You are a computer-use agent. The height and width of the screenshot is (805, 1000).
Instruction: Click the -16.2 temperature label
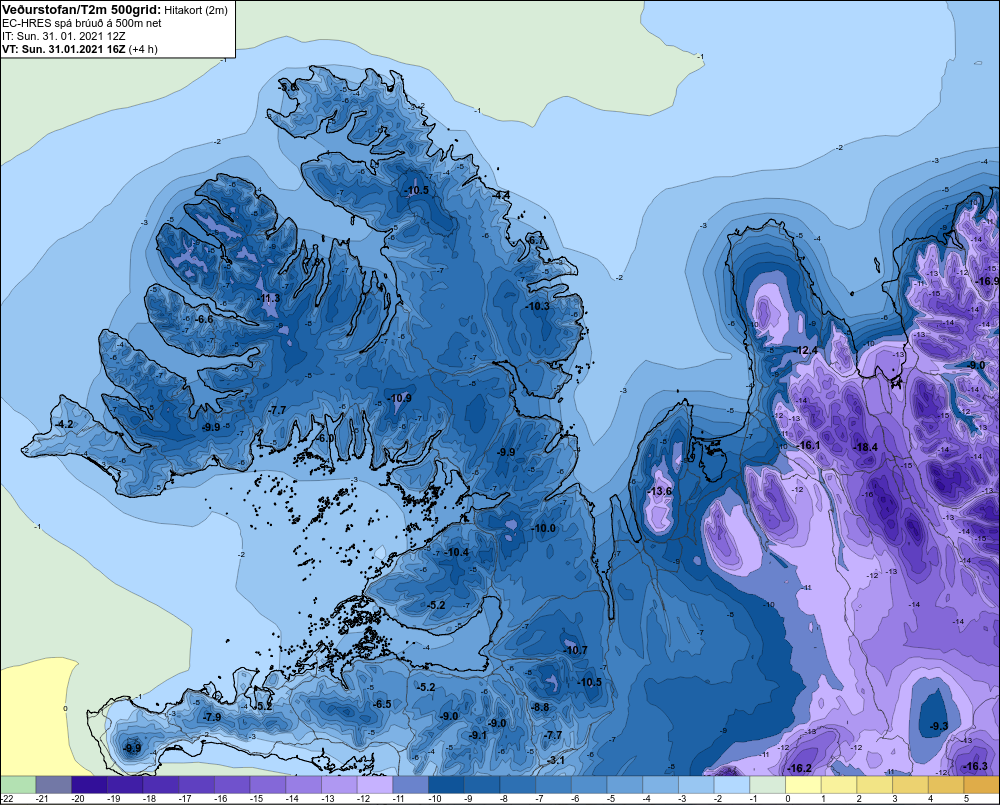pos(799,769)
